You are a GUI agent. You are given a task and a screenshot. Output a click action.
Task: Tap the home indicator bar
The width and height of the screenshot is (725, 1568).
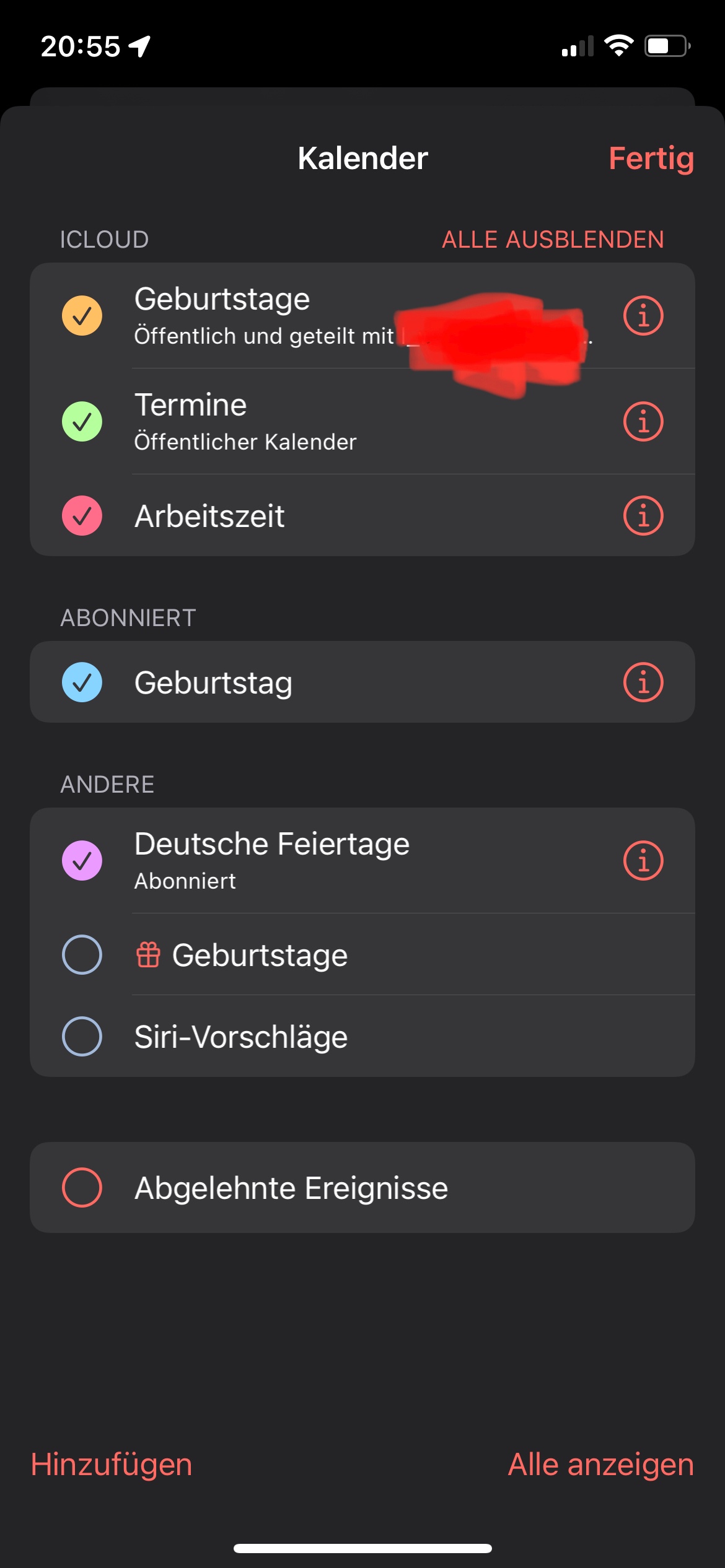click(362, 1548)
